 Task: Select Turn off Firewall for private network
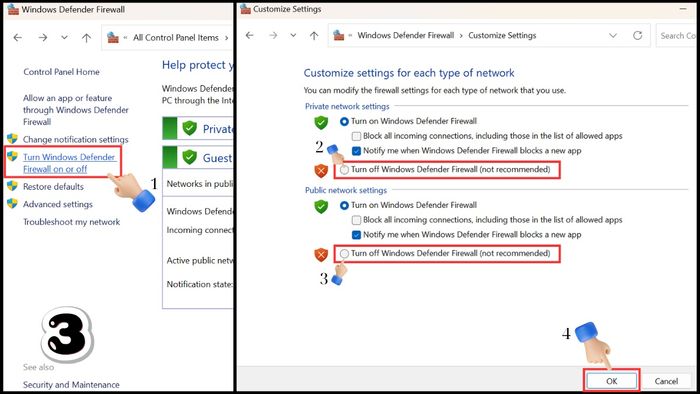(x=344, y=170)
